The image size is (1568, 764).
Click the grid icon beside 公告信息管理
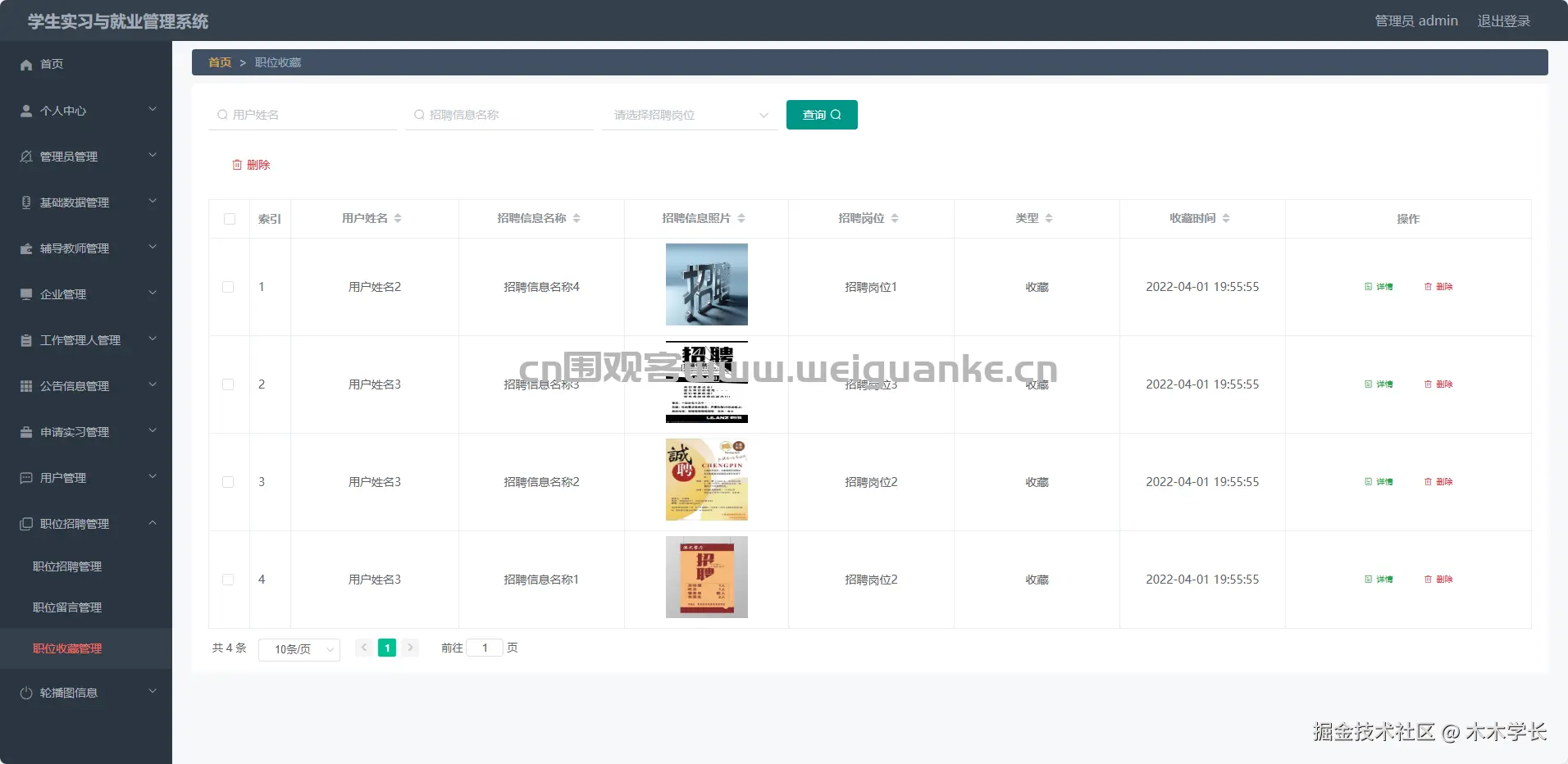point(26,386)
